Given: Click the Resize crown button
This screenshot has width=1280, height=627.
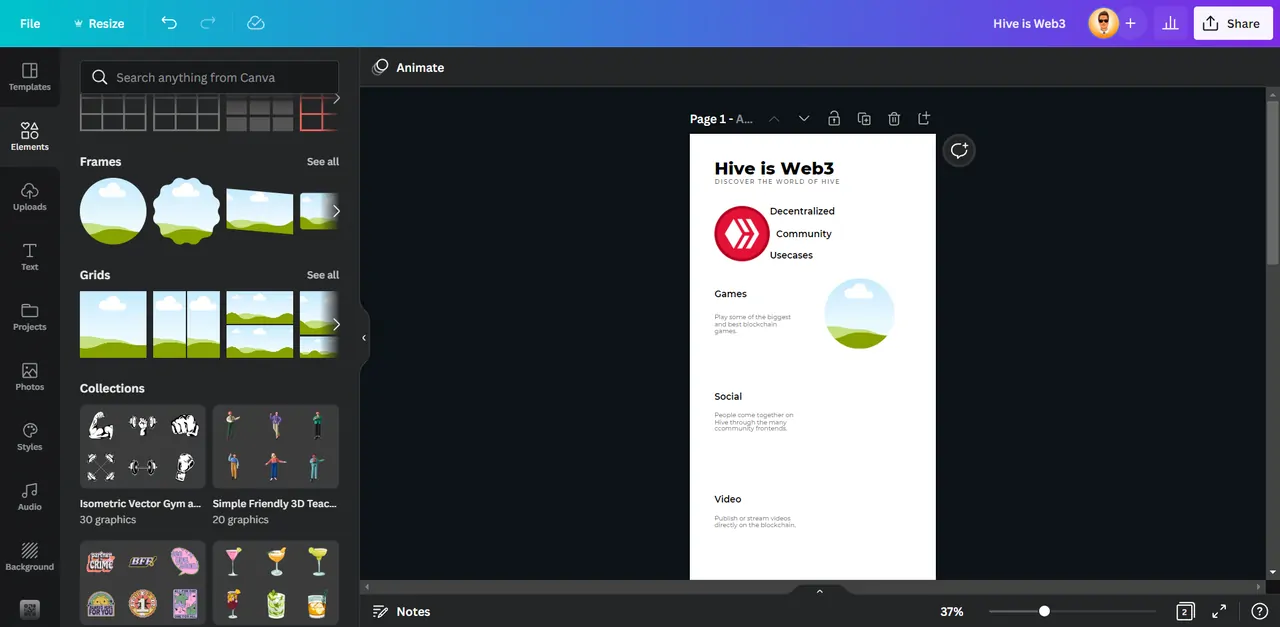Looking at the screenshot, I should [x=99, y=23].
